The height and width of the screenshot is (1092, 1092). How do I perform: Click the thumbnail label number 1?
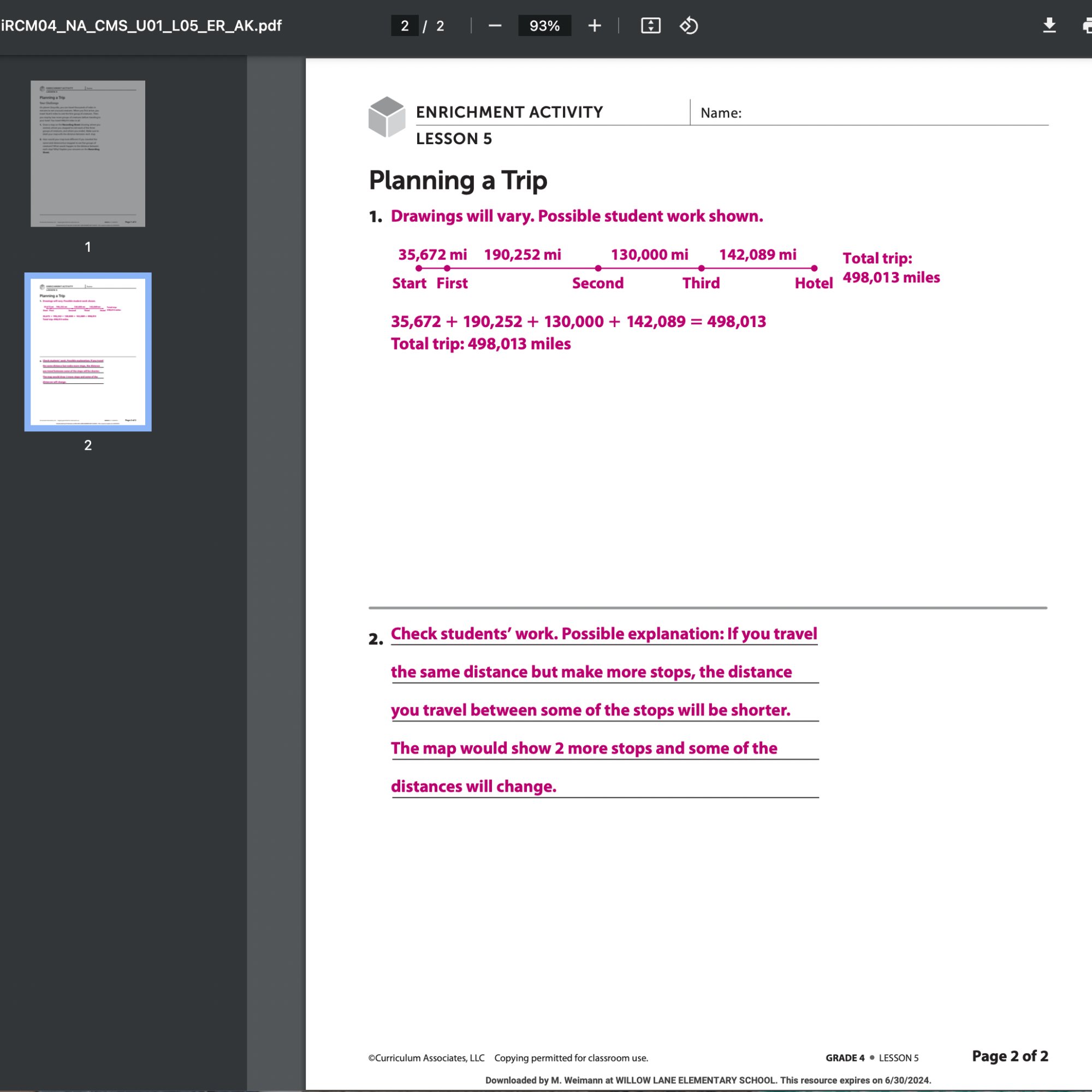(87, 247)
